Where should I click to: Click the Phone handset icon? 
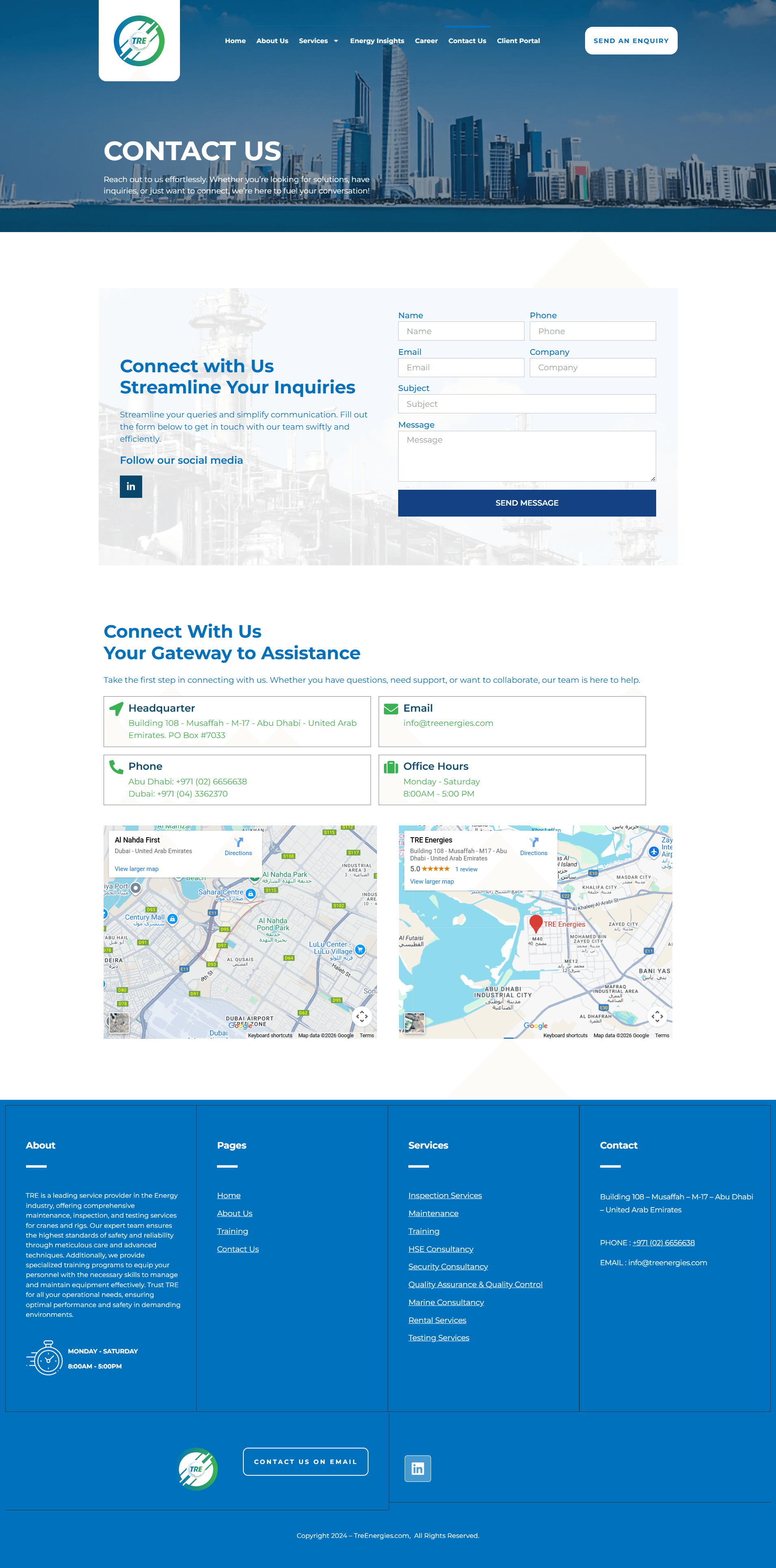(116, 767)
